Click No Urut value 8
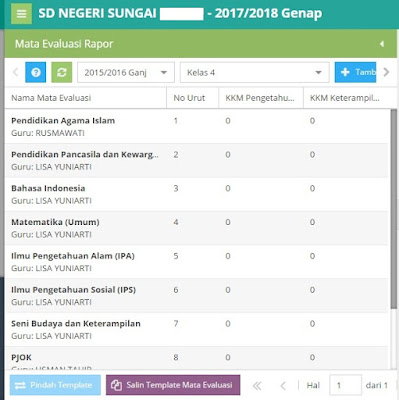 click(176, 357)
